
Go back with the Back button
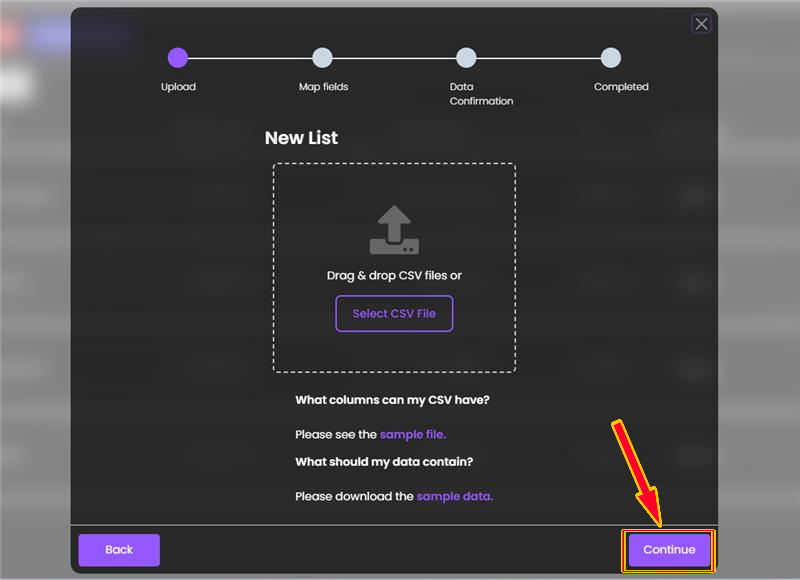119,549
